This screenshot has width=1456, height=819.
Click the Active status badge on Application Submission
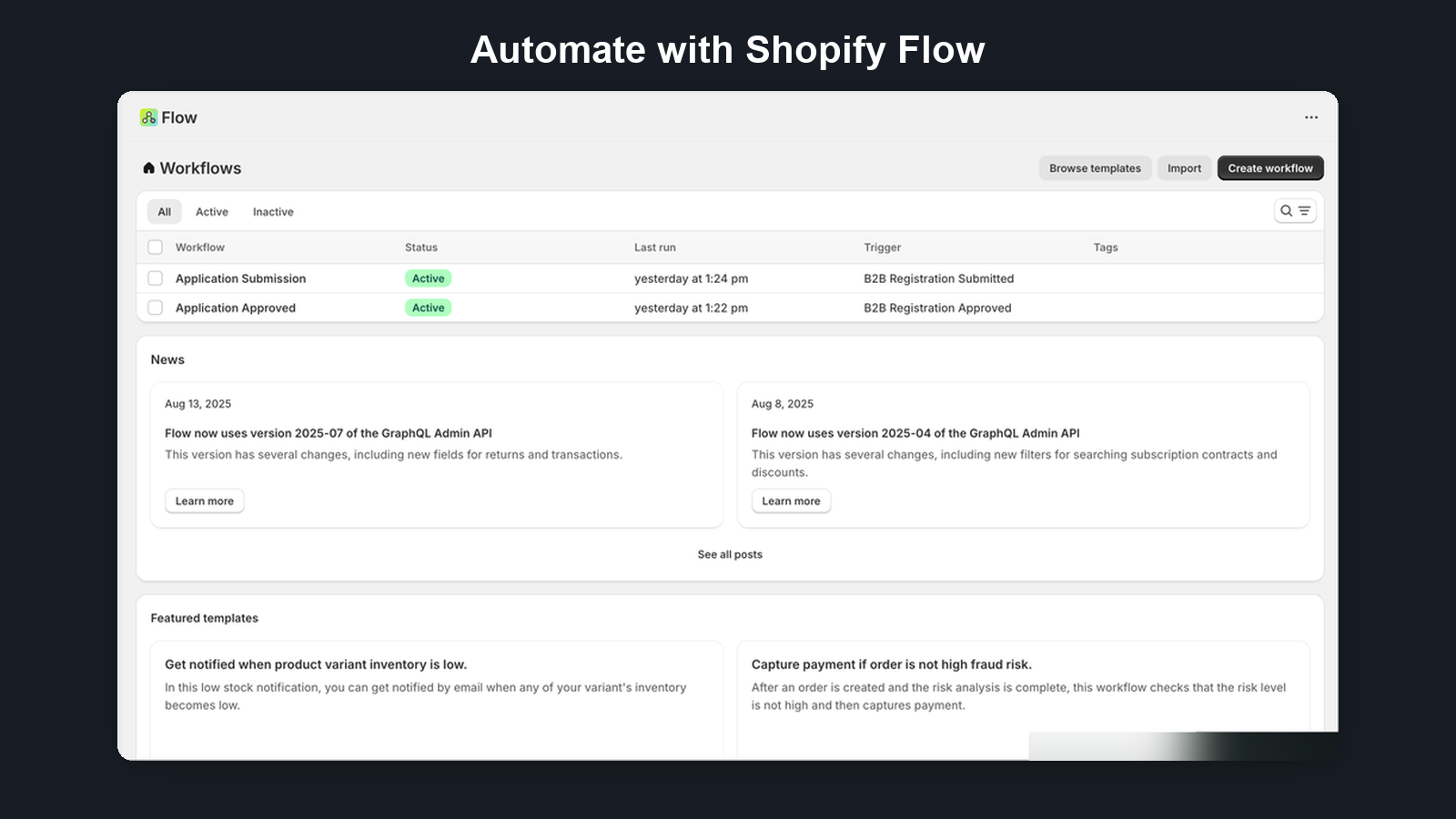427,278
